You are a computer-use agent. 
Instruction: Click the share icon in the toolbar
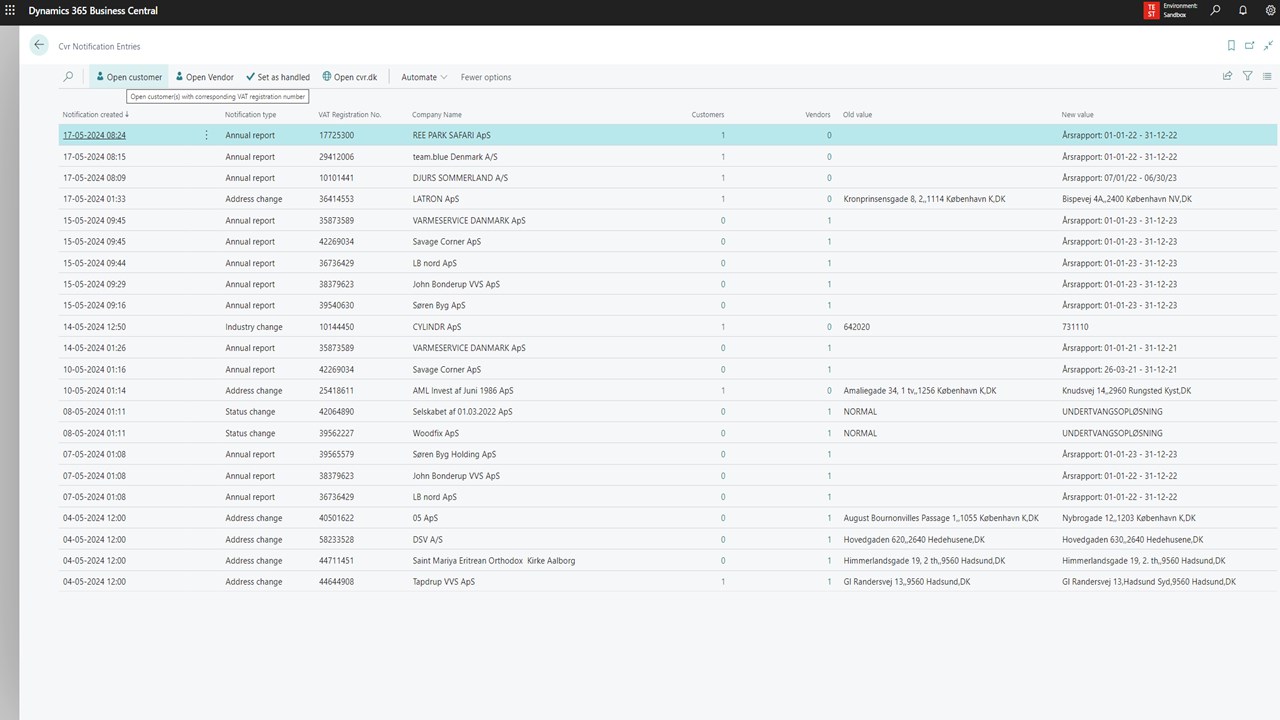click(x=1227, y=77)
